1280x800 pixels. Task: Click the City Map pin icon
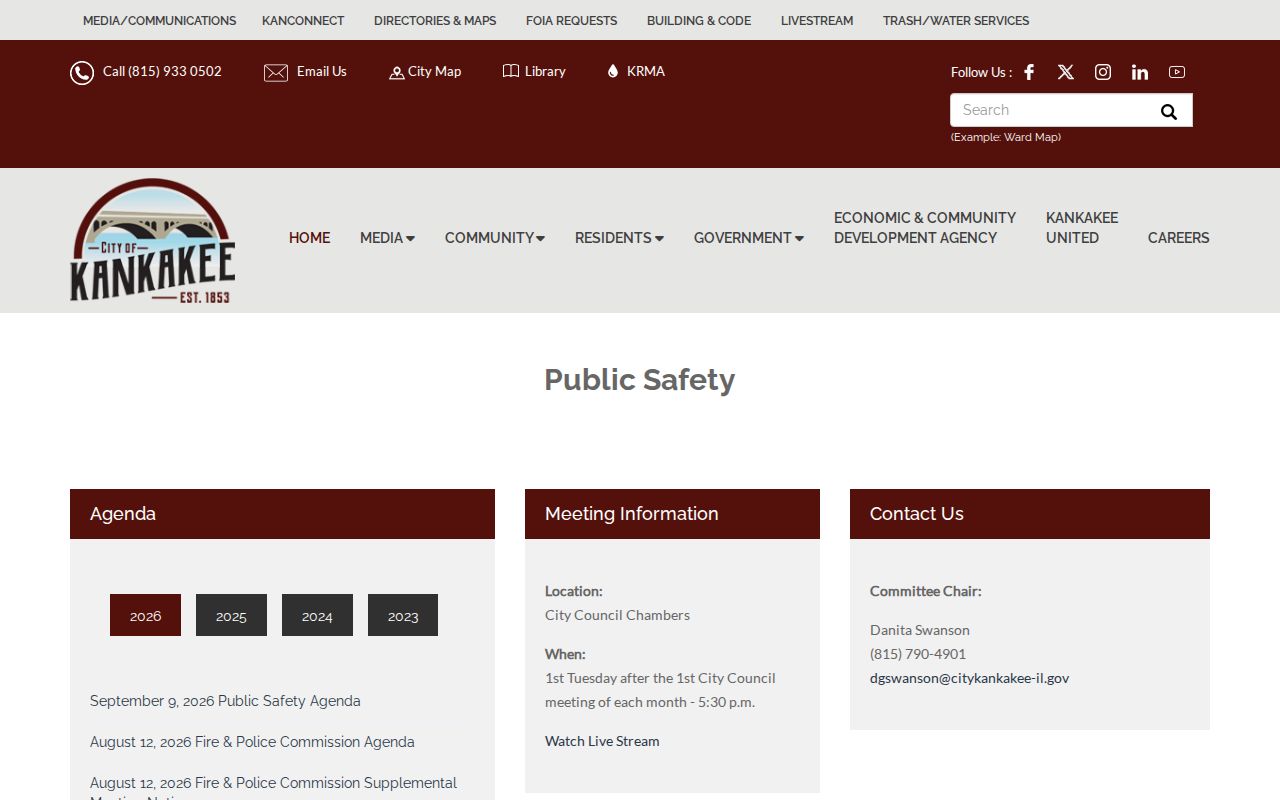tap(397, 73)
